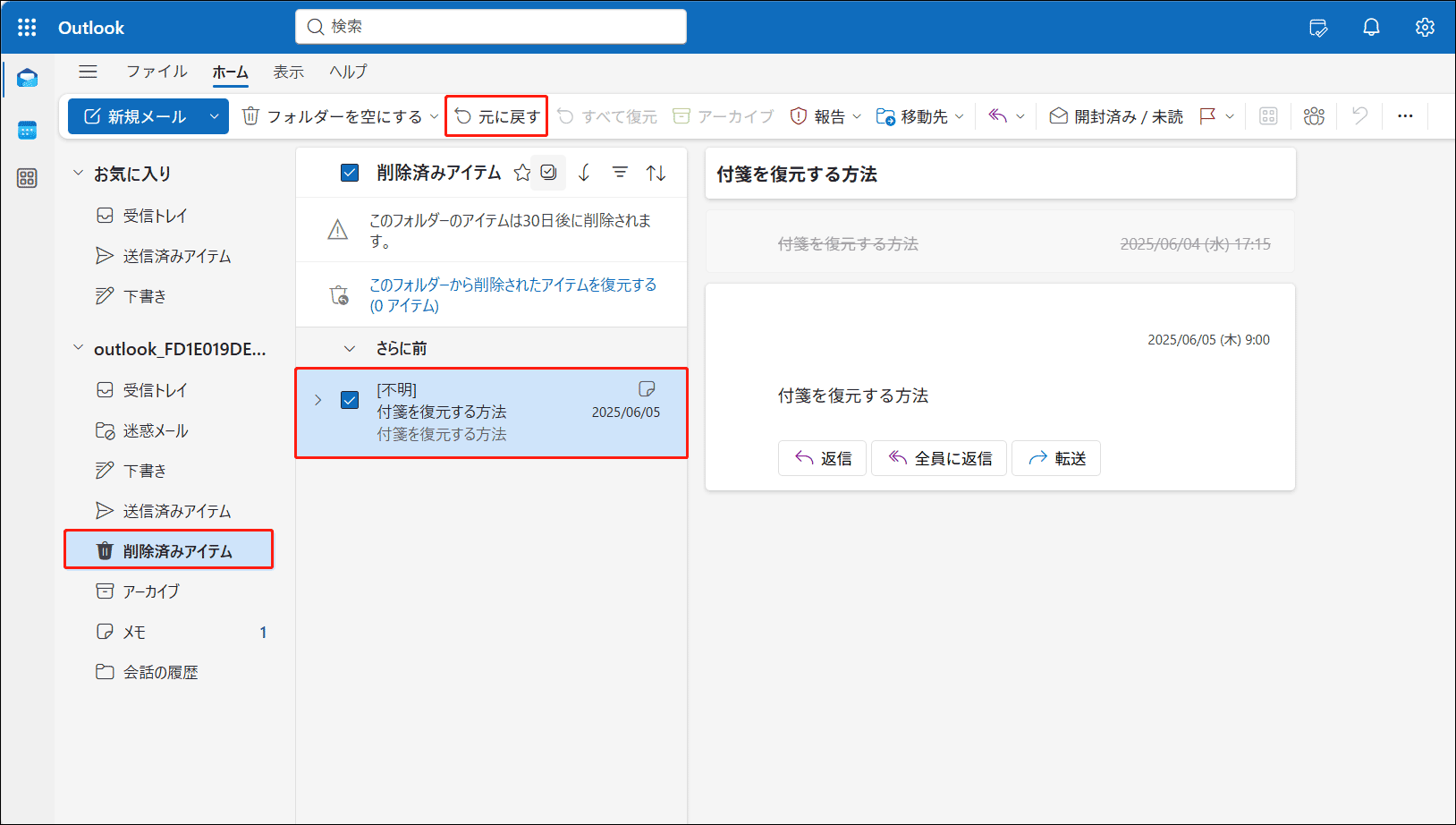Click in the 検索 search field
The width and height of the screenshot is (1456, 825).
pyautogui.click(x=490, y=26)
